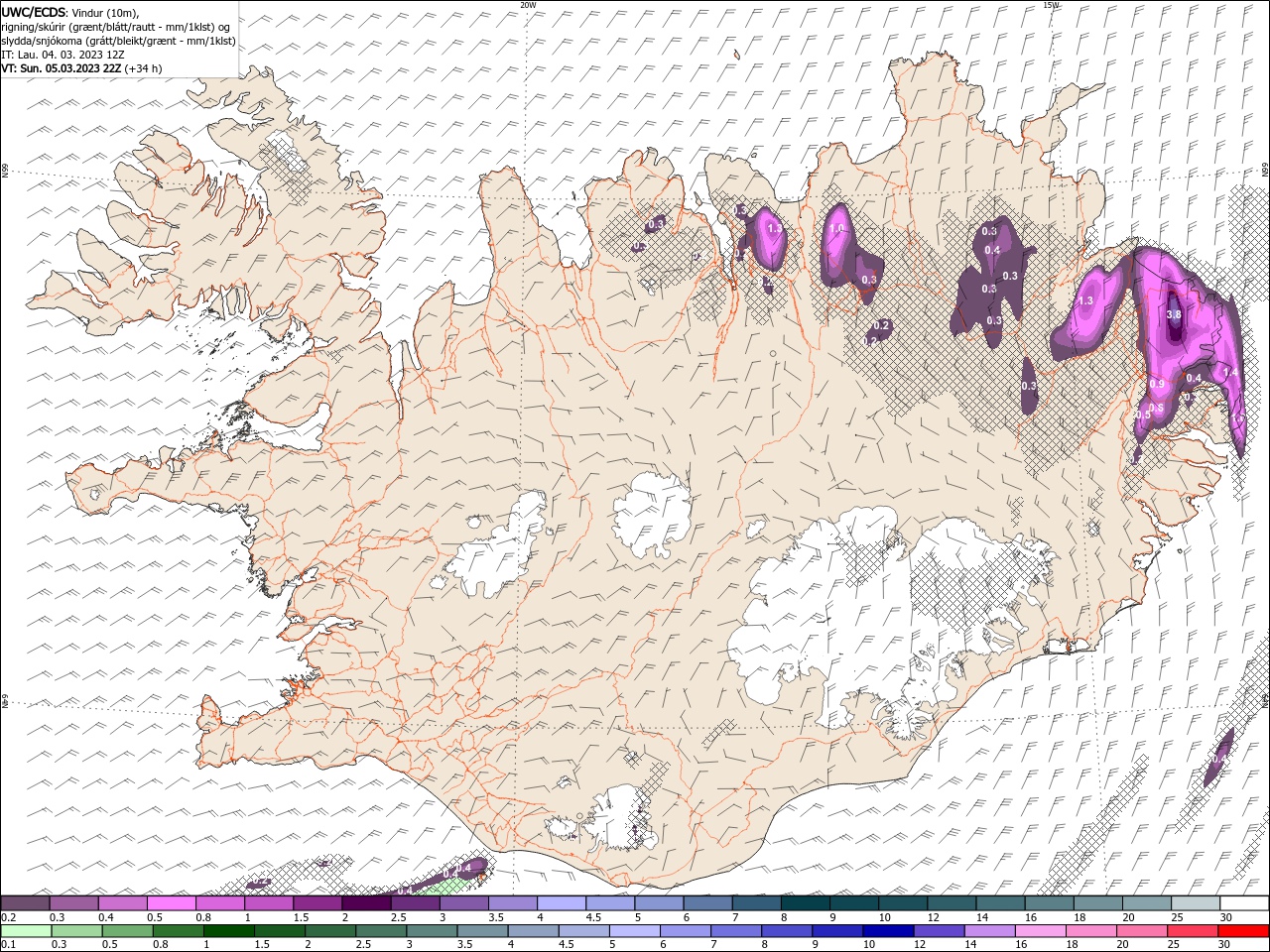Pick the gray-teal snow swatch labeled 16
Viewport: 1270px width, 952px height.
pyautogui.click(x=1050, y=903)
